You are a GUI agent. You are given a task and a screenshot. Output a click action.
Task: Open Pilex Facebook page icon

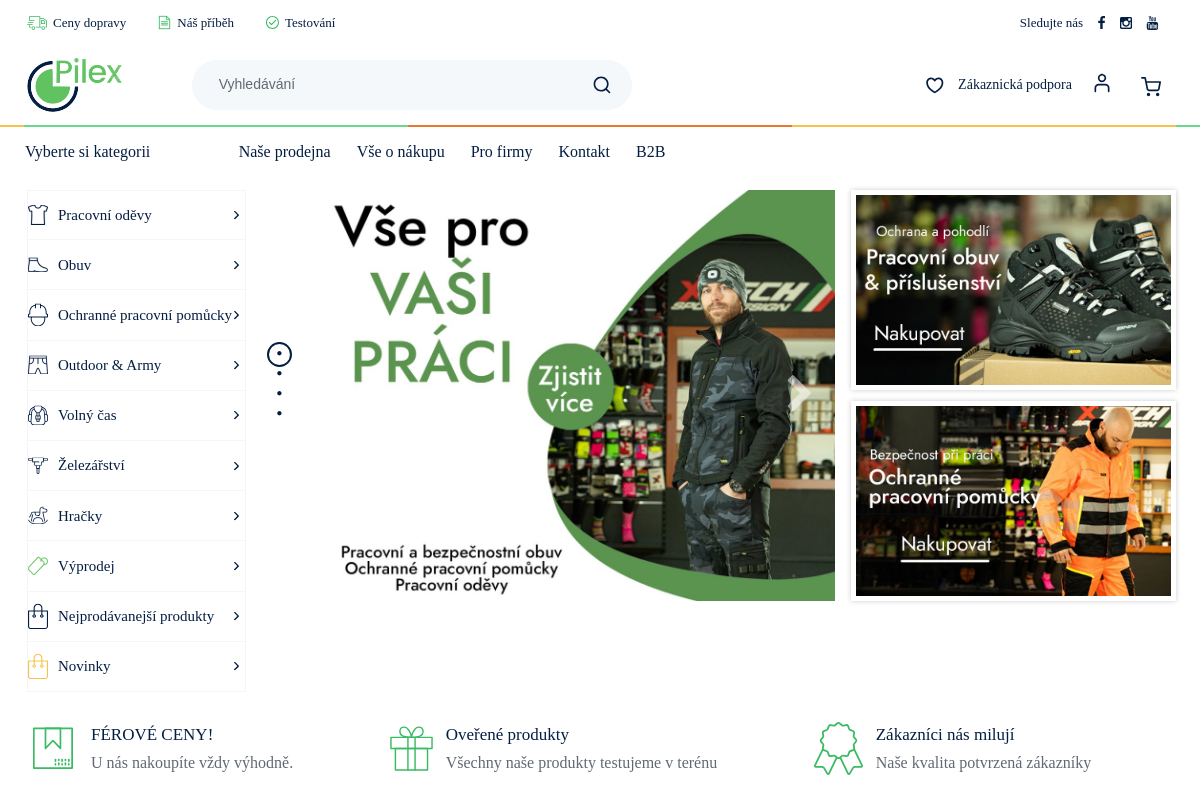[1101, 22]
